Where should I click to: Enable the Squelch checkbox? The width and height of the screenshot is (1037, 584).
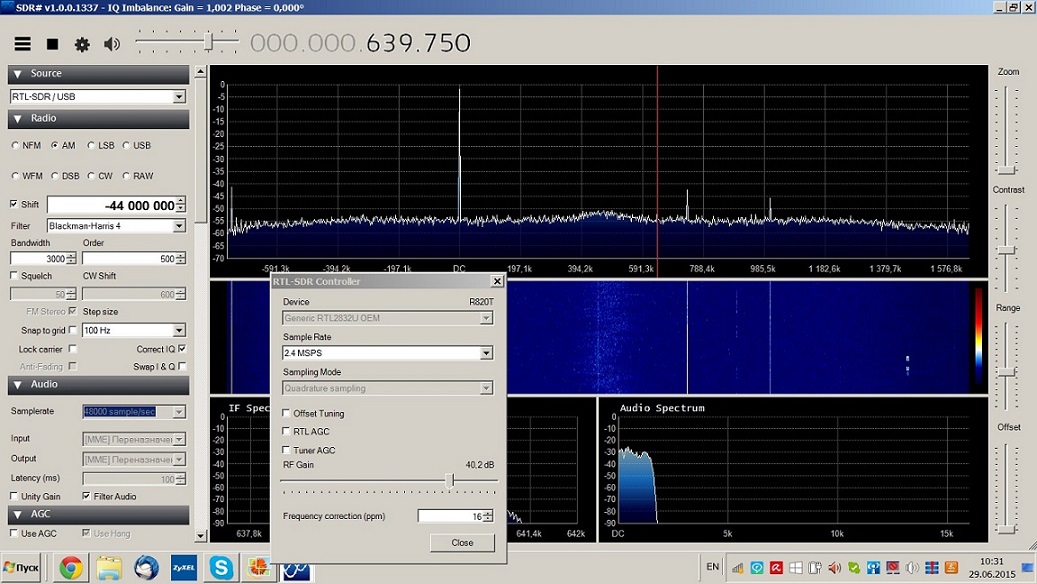pyautogui.click(x=14, y=276)
